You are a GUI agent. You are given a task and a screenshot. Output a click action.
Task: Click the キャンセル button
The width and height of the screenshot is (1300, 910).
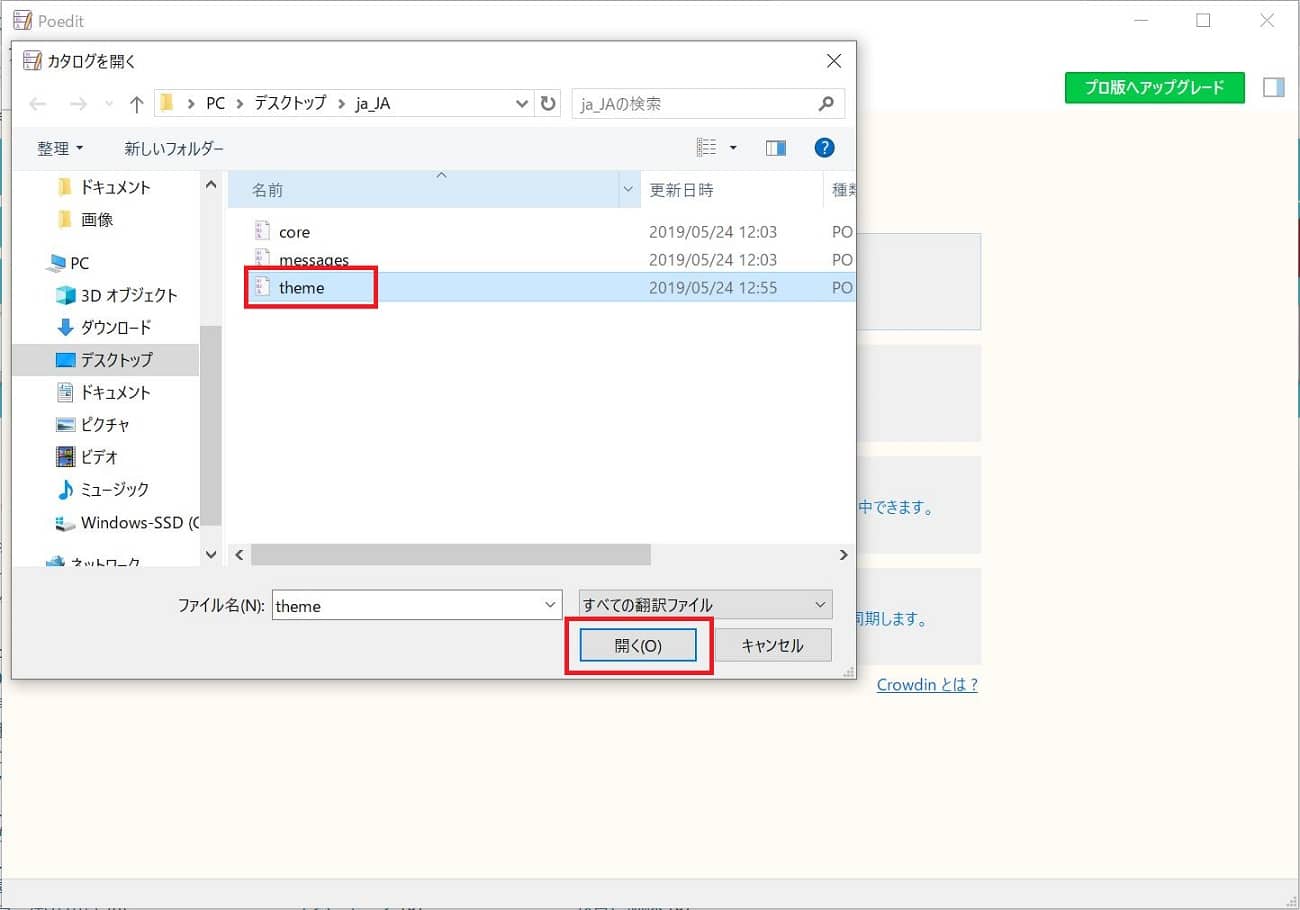point(772,646)
